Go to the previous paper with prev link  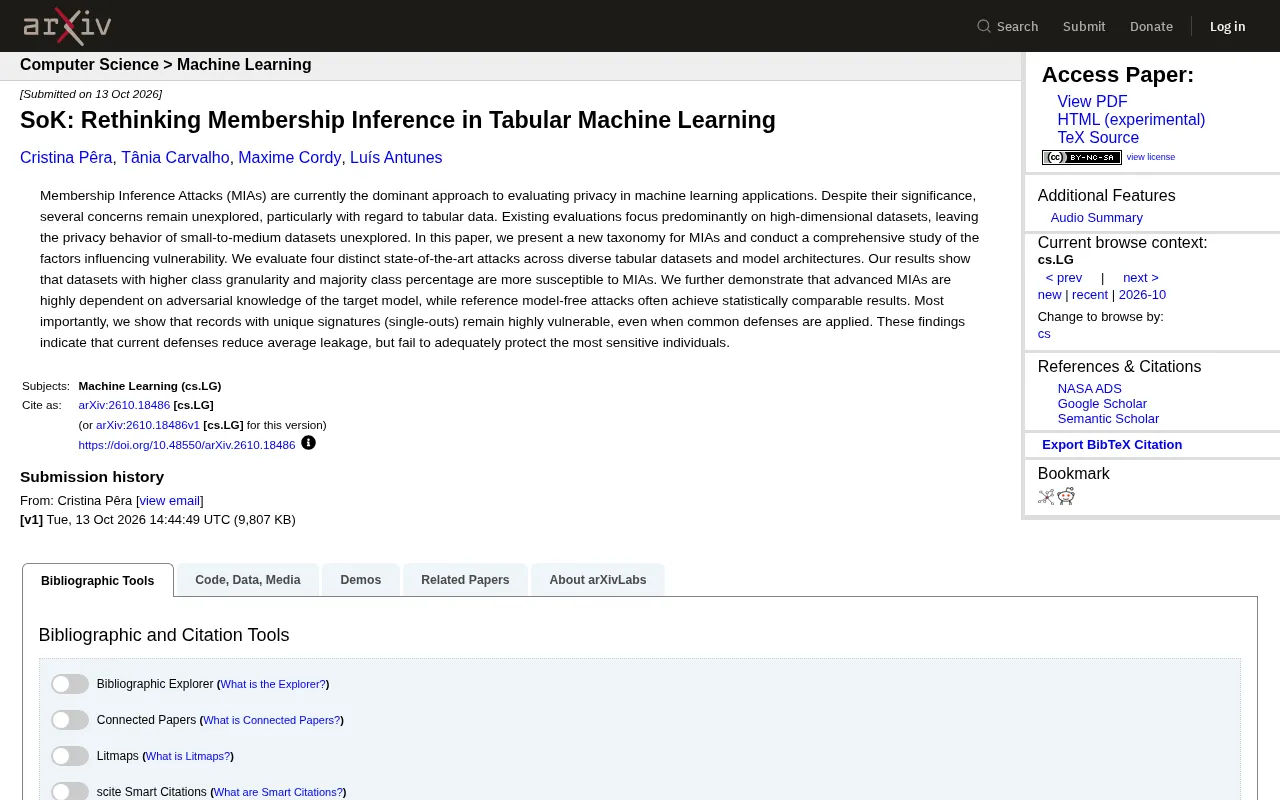coord(1064,278)
